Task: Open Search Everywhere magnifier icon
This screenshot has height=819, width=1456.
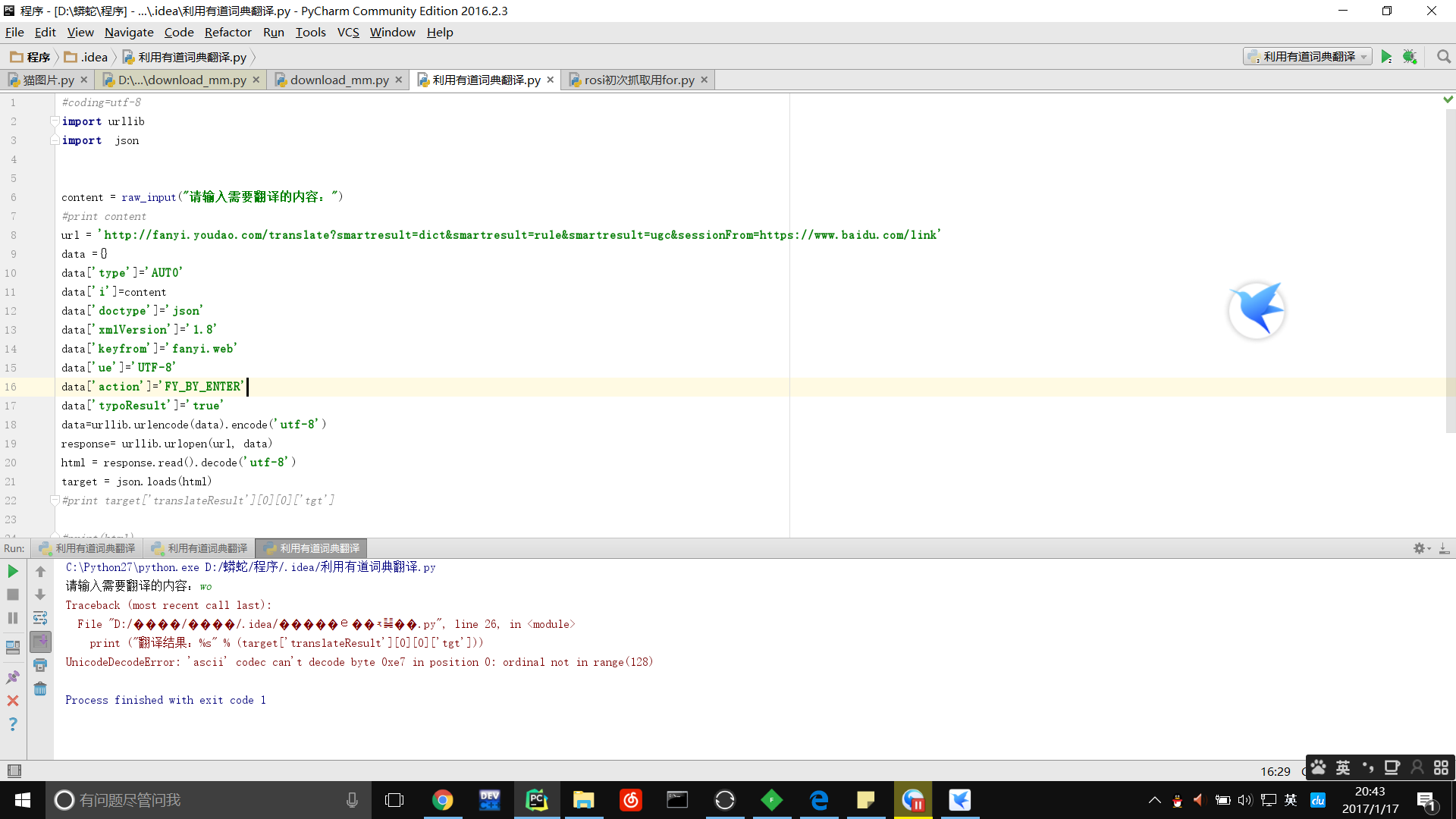Action: [1443, 57]
